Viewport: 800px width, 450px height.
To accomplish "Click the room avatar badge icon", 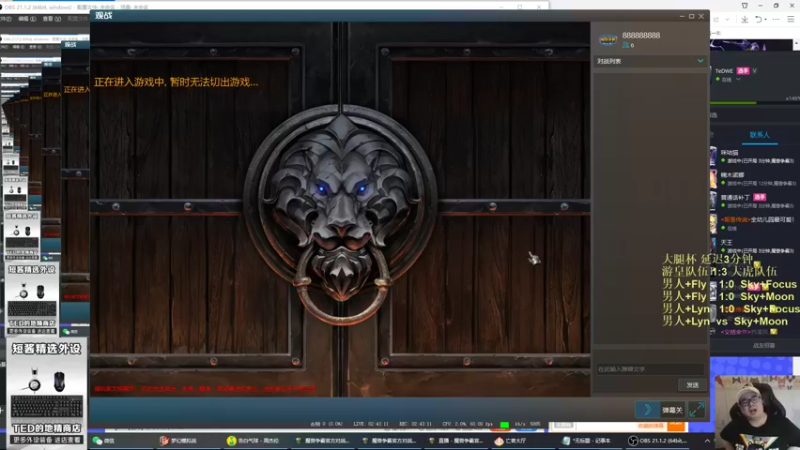I will (608, 40).
